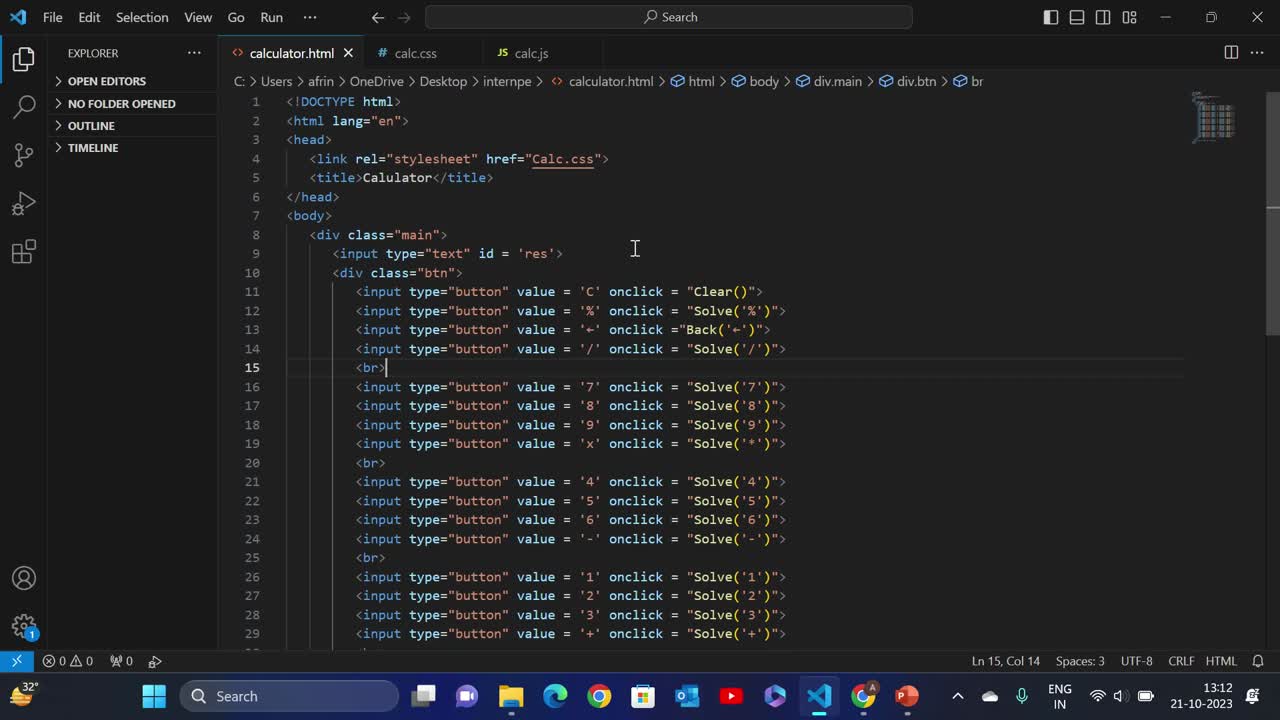The width and height of the screenshot is (1280, 720).
Task: Open Manage gear settings menu
Action: [x=24, y=626]
